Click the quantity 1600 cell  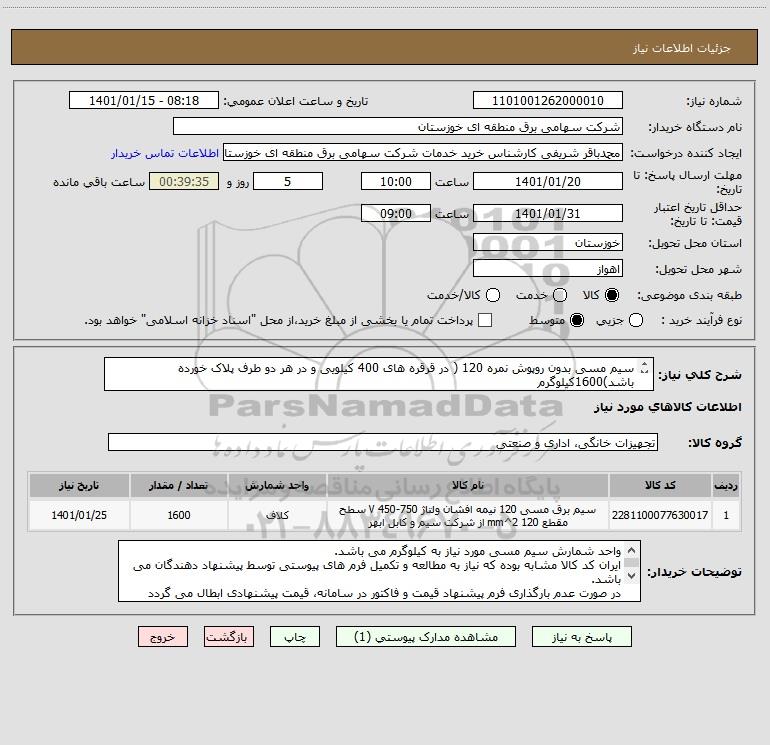179,515
